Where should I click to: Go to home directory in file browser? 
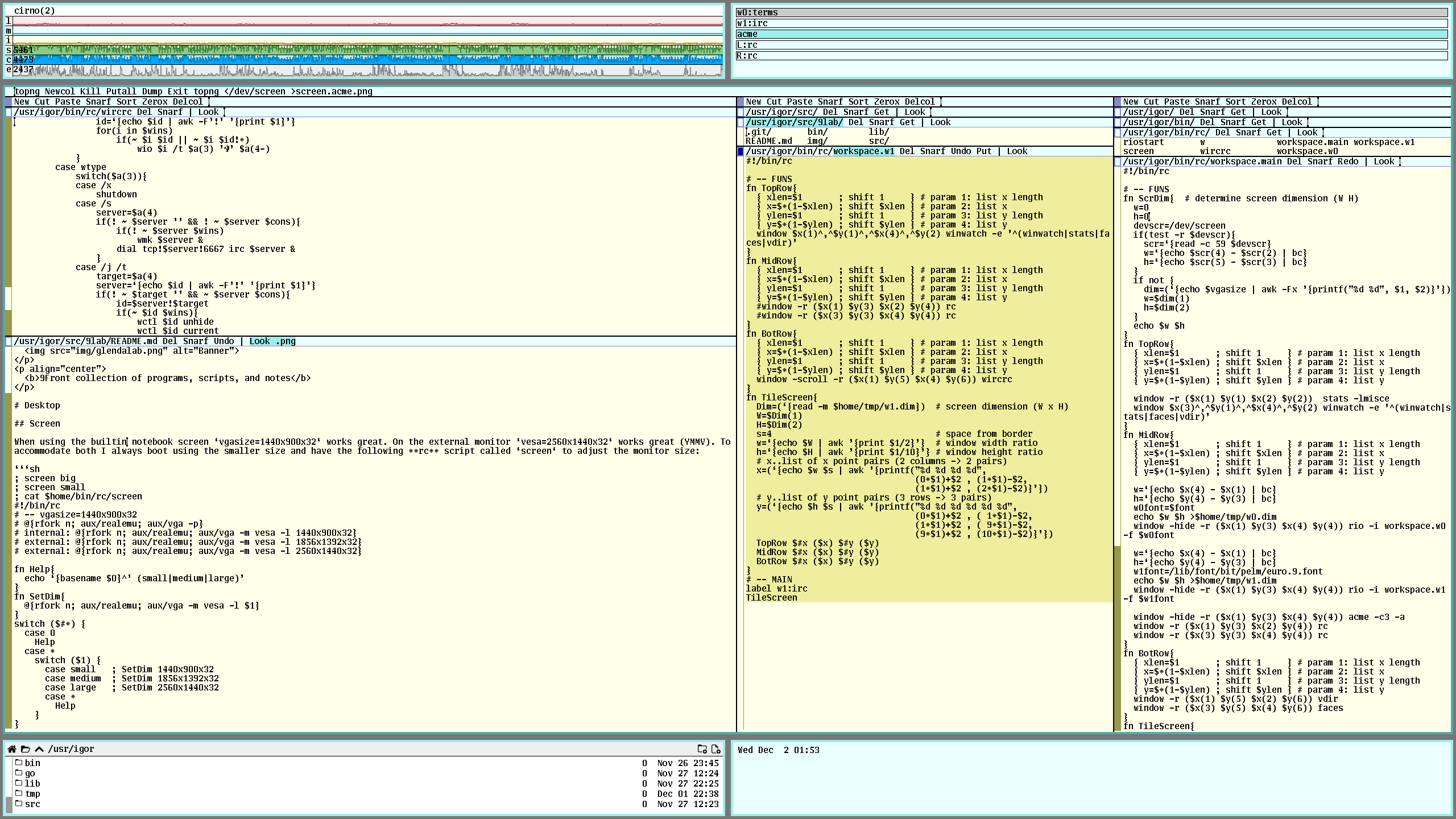tap(12, 749)
